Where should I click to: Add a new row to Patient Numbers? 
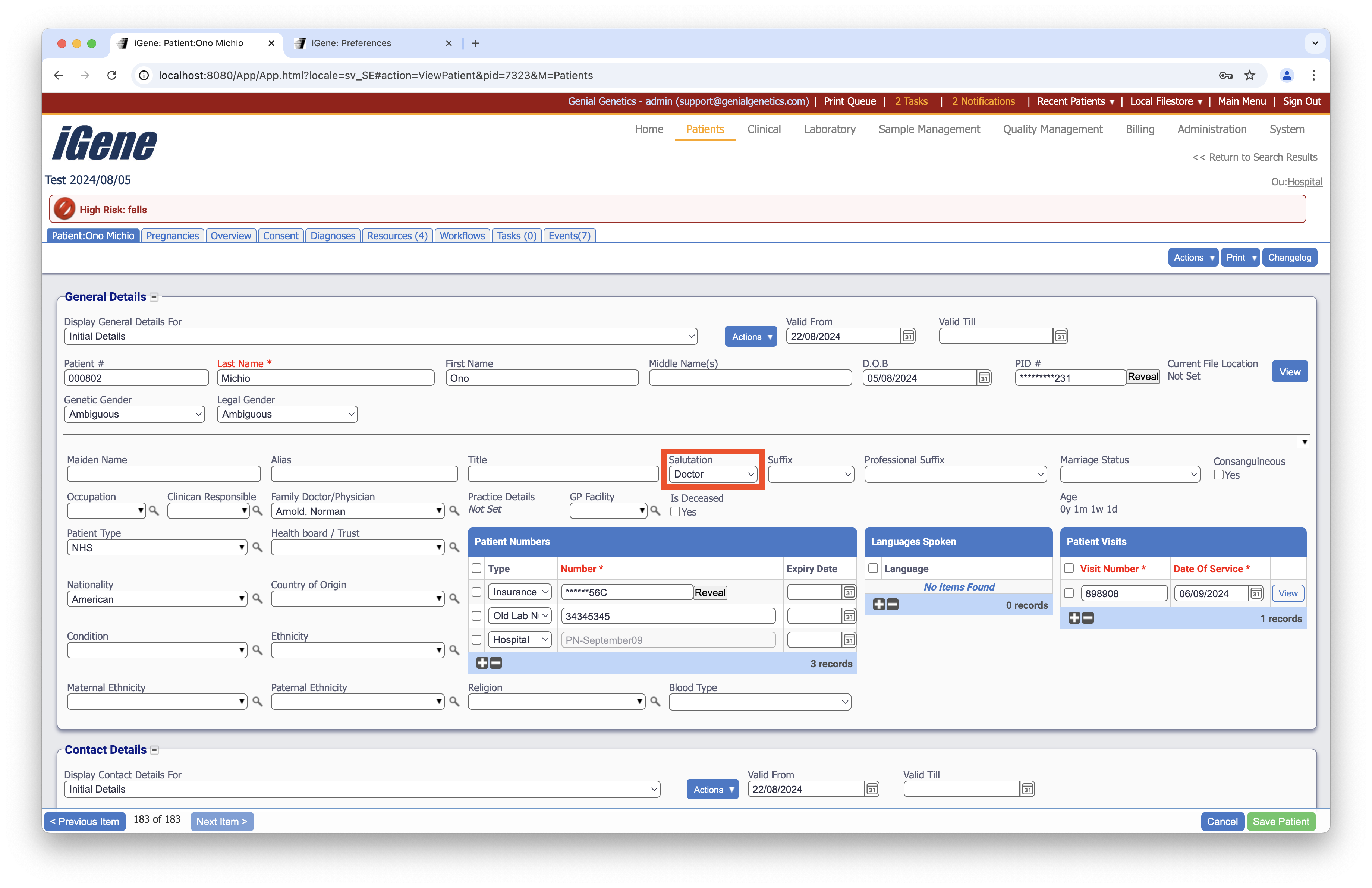click(482, 663)
